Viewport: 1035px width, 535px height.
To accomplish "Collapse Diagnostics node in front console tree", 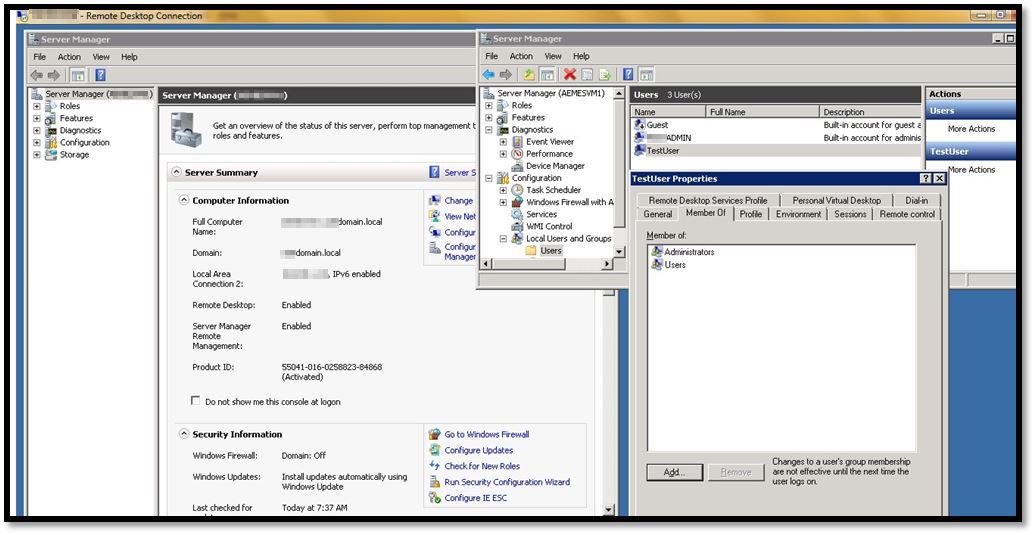I will point(489,129).
